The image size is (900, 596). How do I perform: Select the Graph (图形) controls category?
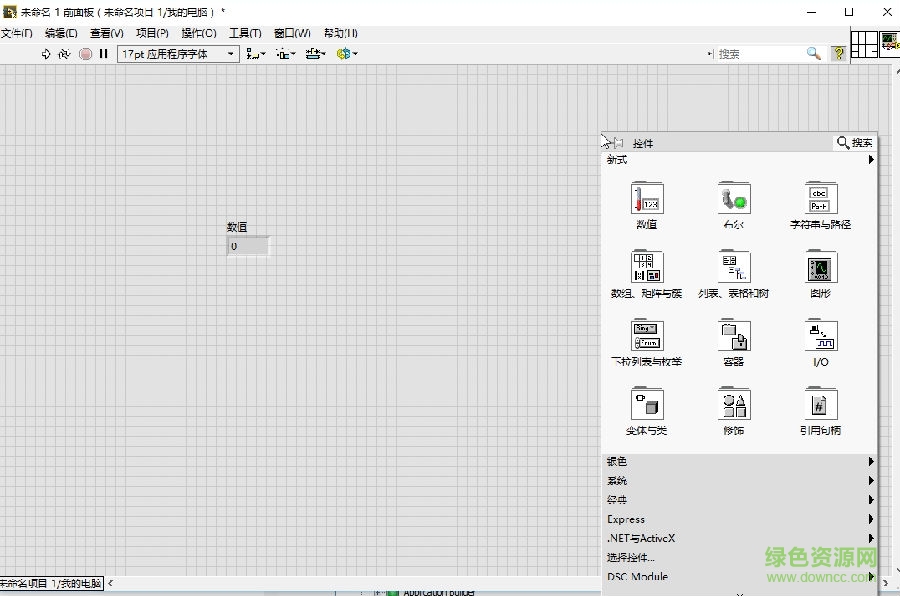coord(818,266)
